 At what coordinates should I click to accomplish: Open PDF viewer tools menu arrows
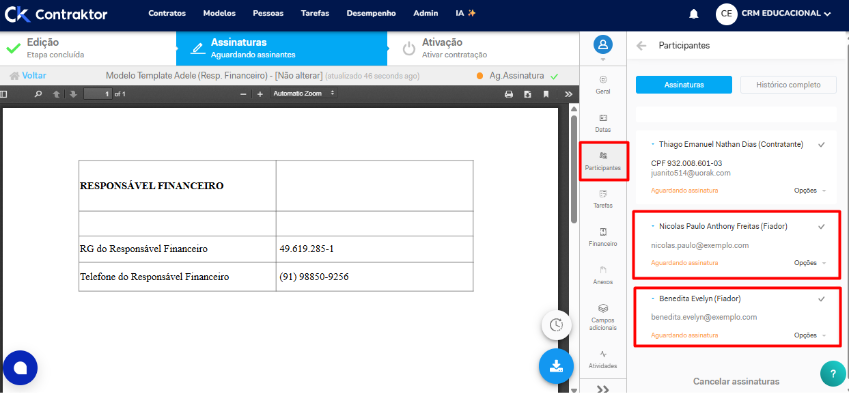[568, 94]
